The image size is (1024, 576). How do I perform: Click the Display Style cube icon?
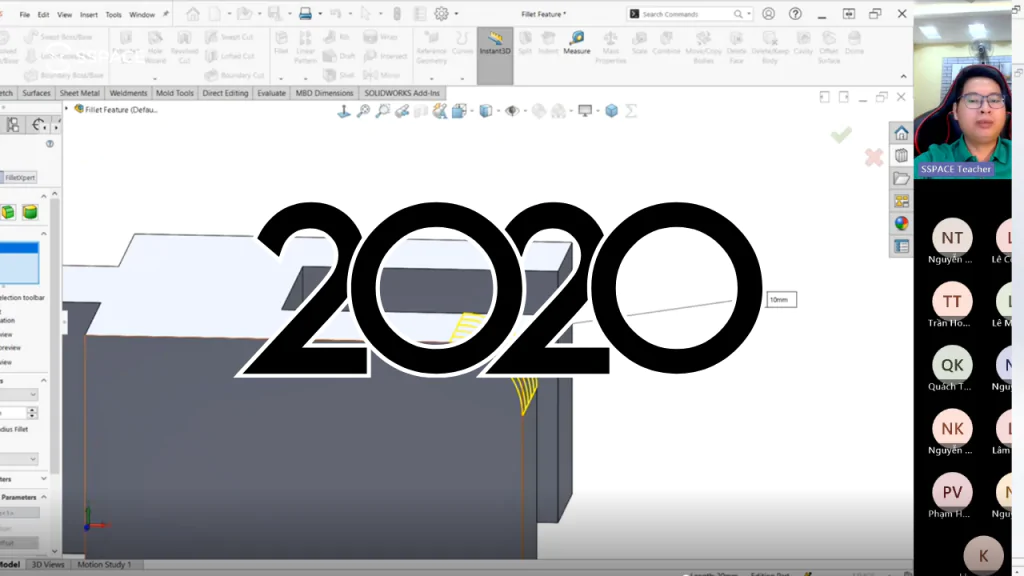pos(486,111)
